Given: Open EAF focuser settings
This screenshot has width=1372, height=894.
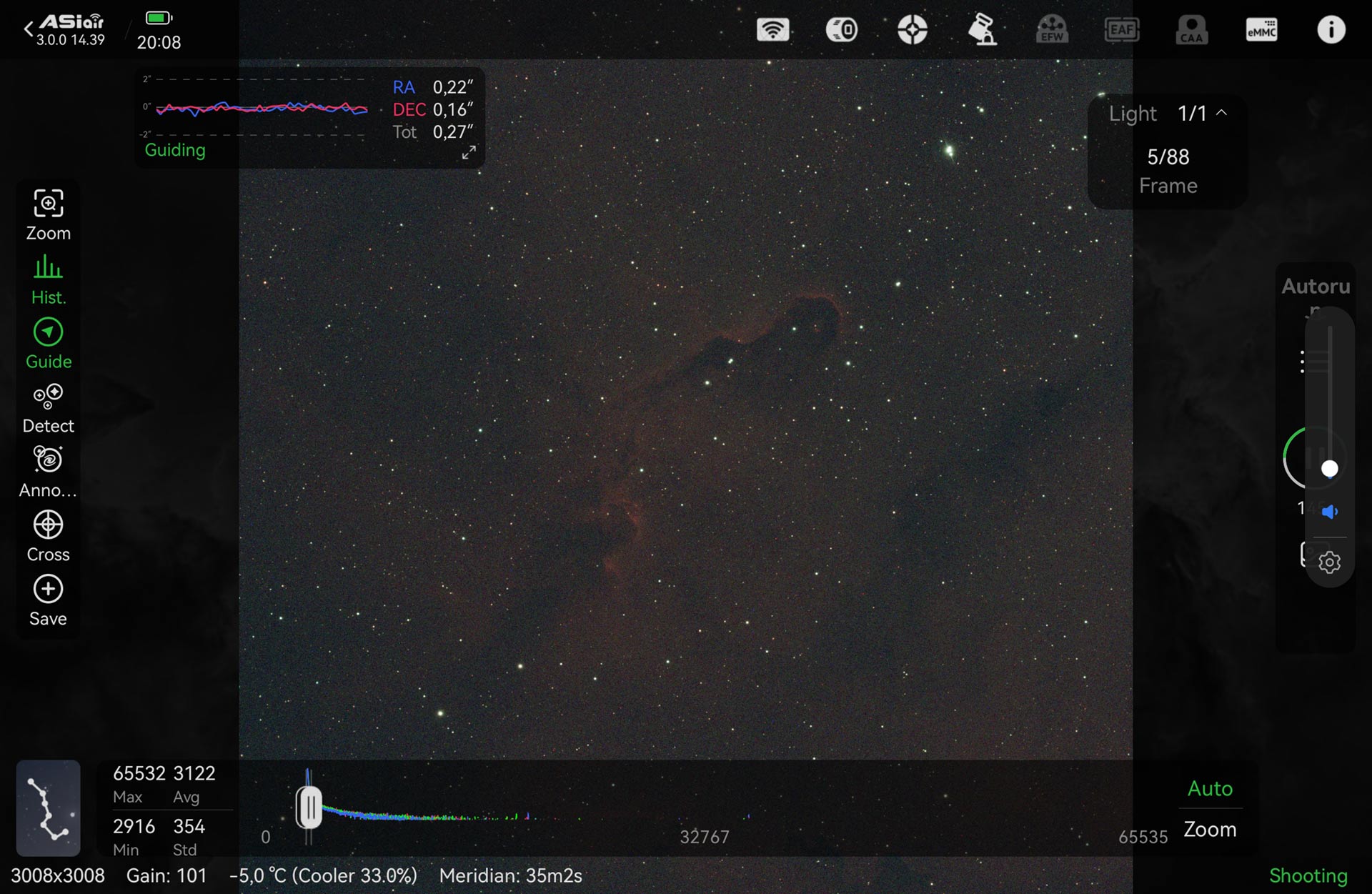Looking at the screenshot, I should tap(1122, 30).
